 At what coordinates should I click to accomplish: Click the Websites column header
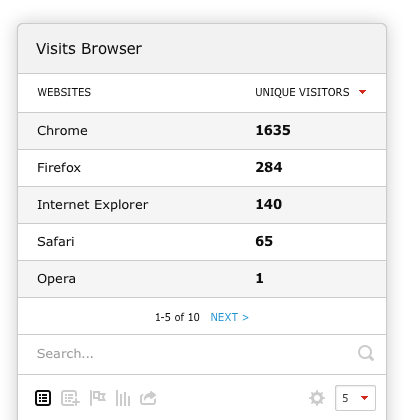[64, 92]
